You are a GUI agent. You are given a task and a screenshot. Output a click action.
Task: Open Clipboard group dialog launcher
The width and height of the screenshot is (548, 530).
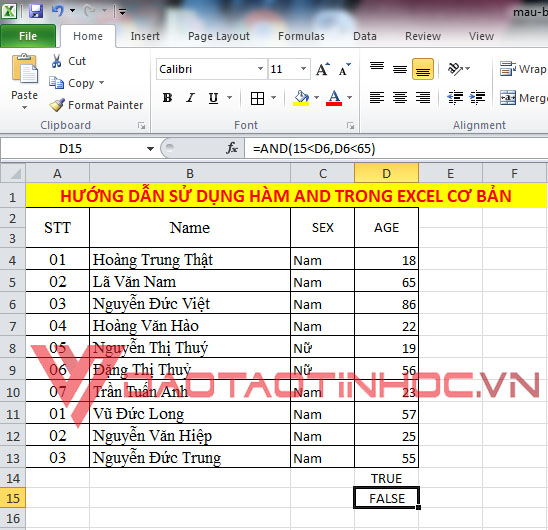(142, 126)
